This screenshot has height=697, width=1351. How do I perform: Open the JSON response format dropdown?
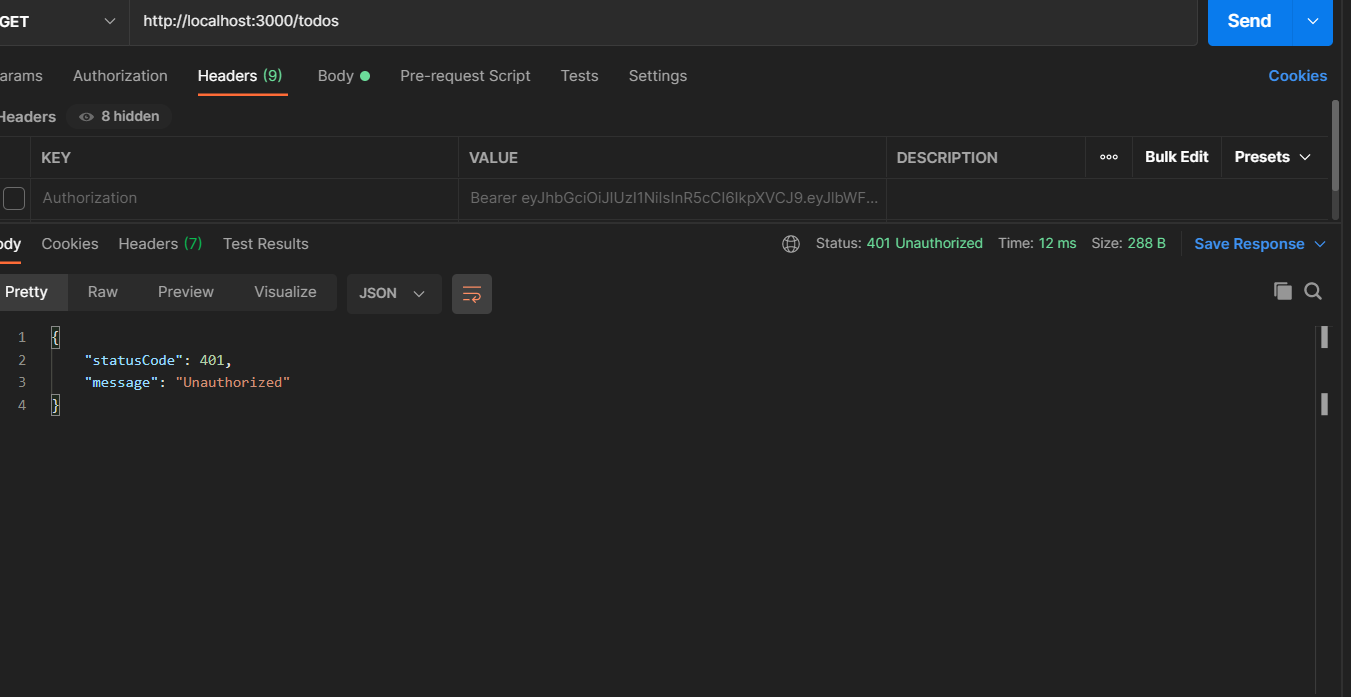pos(393,293)
